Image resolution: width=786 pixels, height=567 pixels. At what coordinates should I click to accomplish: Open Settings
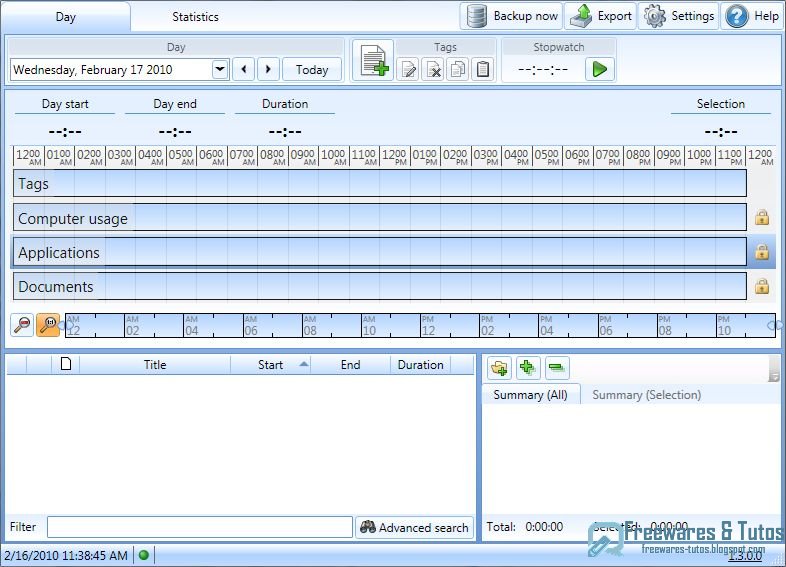click(x=679, y=16)
